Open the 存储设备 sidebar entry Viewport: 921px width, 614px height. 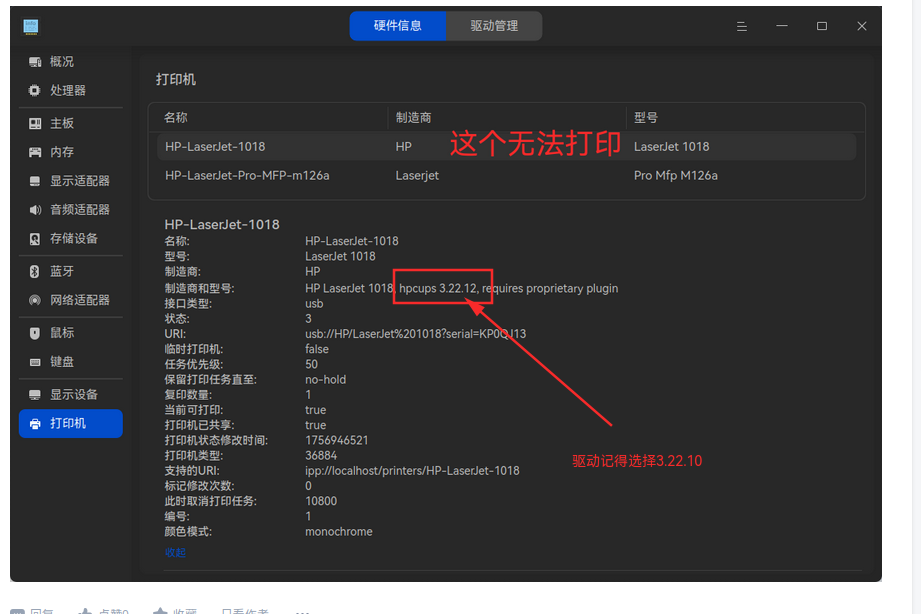coord(70,239)
